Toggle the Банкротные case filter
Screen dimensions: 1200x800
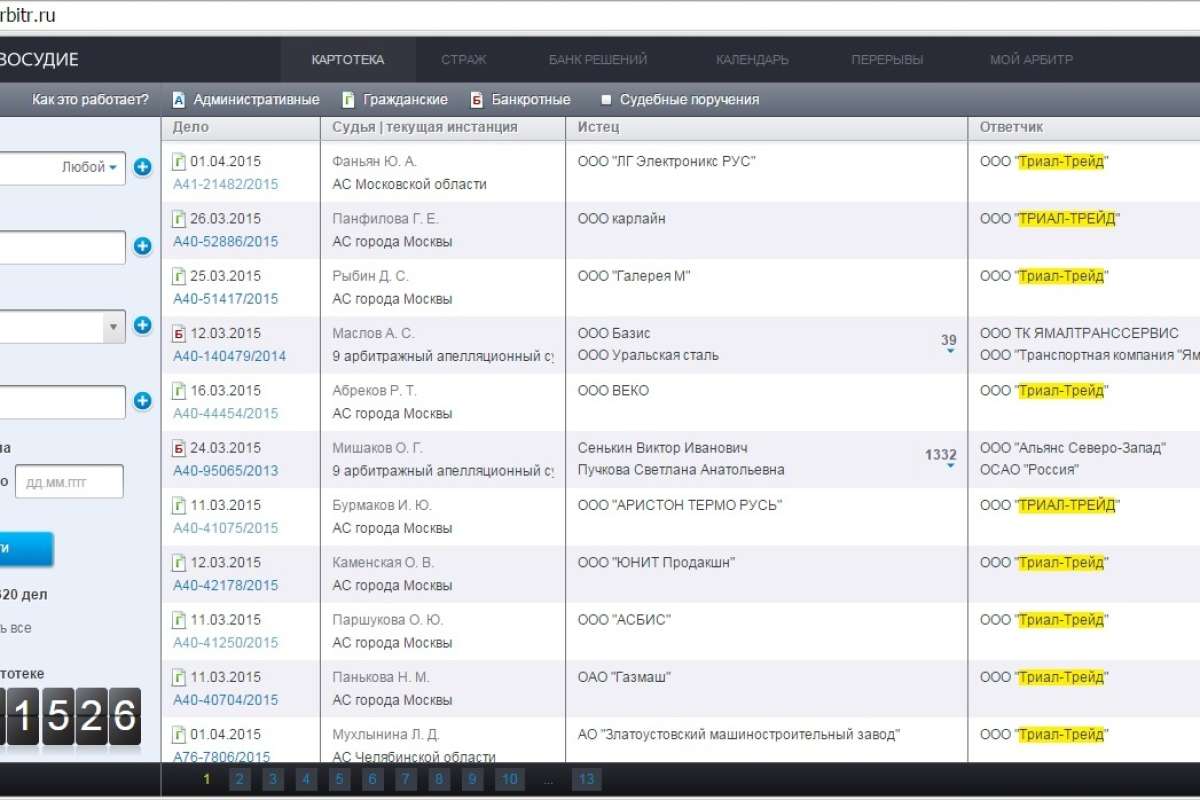point(520,100)
